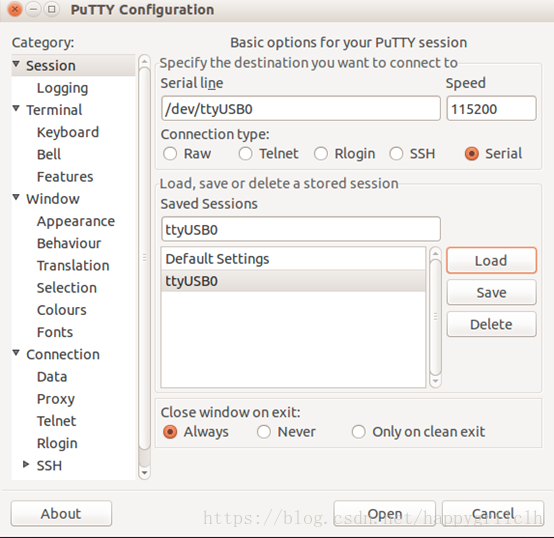Open the Colours settings

point(61,310)
